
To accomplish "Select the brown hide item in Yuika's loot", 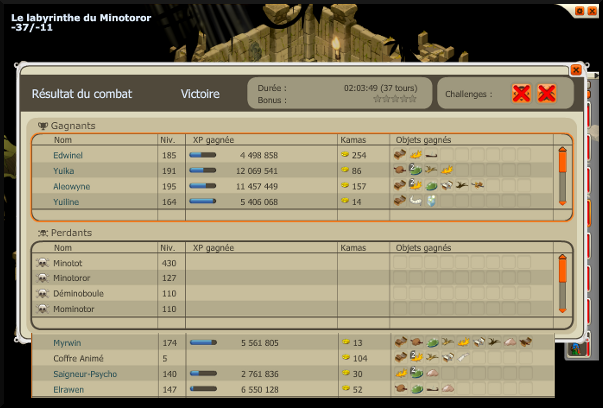I will click(x=400, y=170).
